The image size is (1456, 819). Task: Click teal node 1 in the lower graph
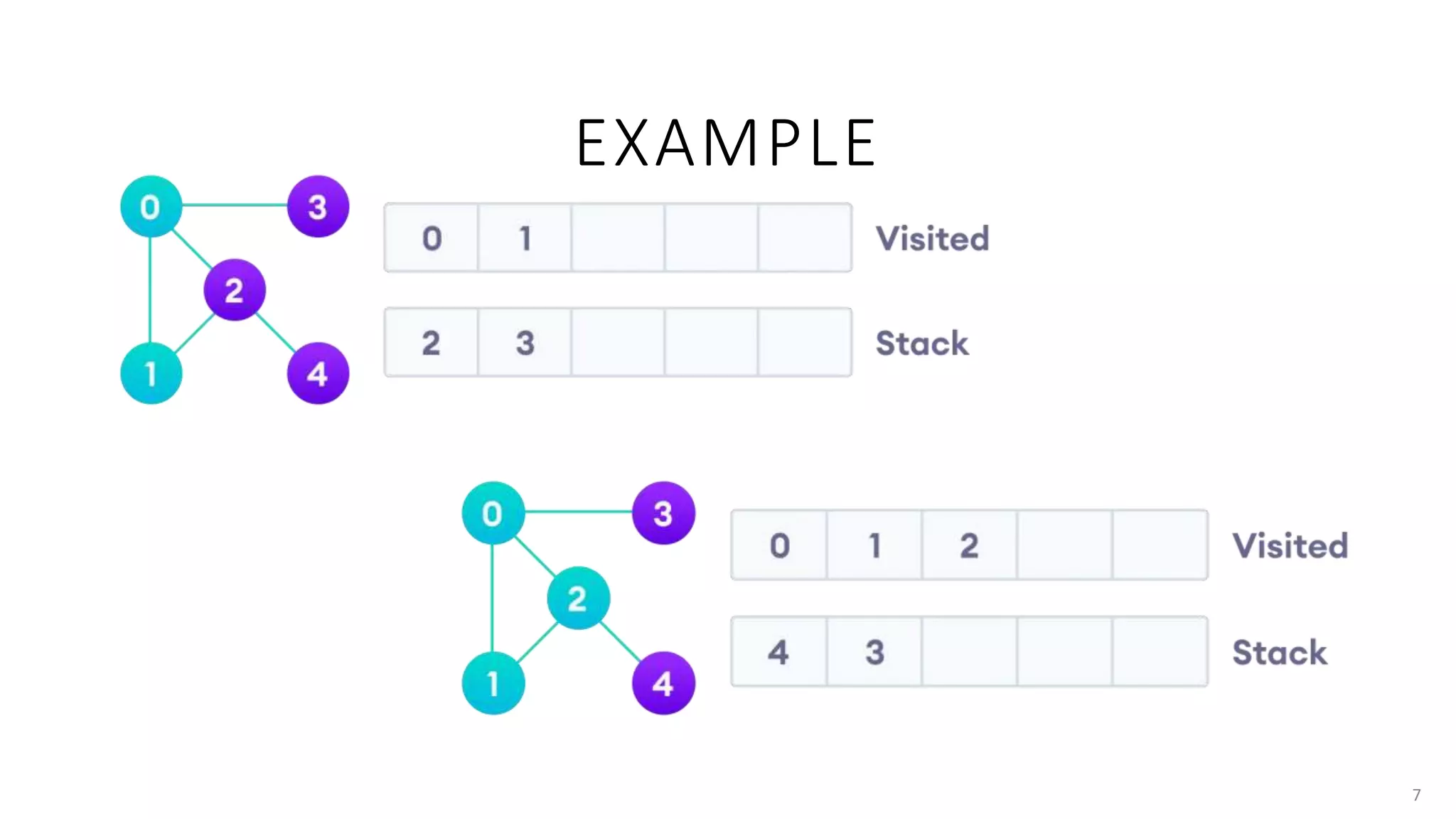click(x=493, y=683)
